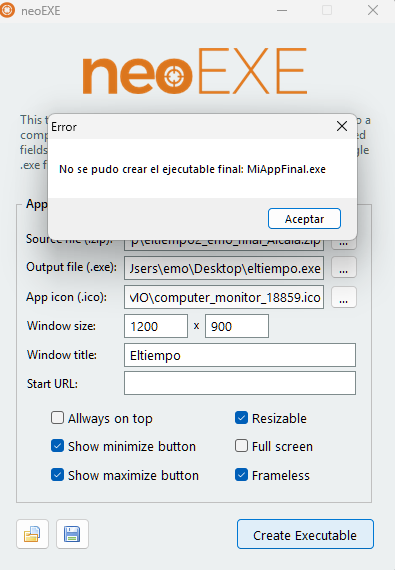This screenshot has height=570, width=395.
Task: Click the Error dialog title text
Action: 64,127
